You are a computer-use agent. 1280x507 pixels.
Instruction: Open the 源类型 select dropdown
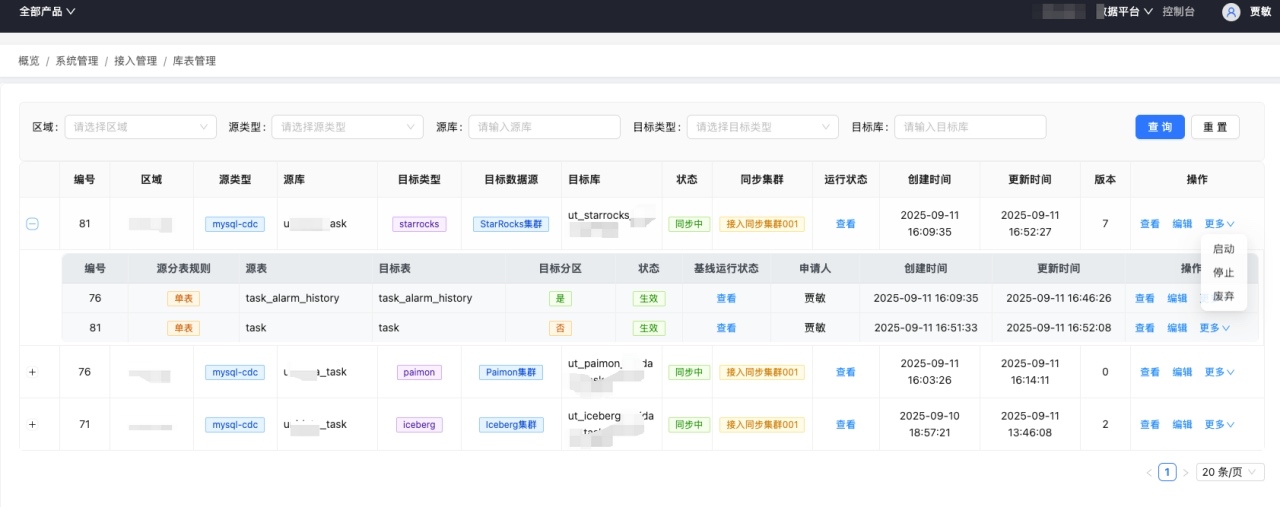pyautogui.click(x=347, y=127)
